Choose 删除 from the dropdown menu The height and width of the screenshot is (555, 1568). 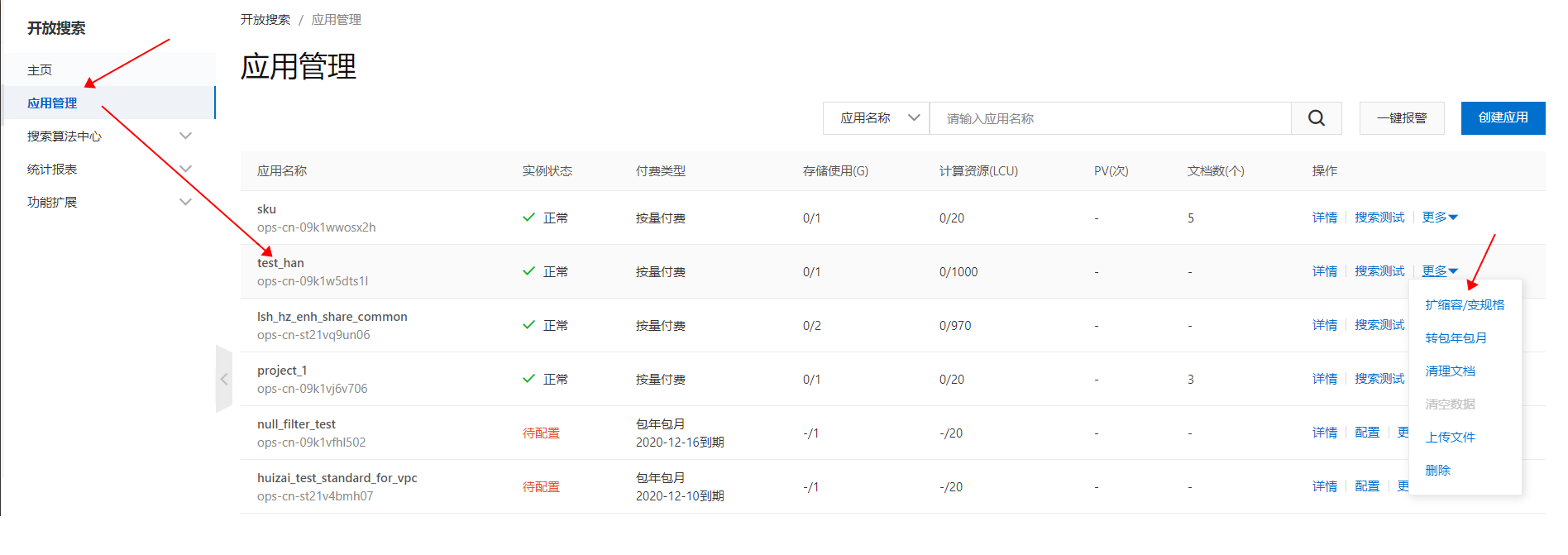point(1437,470)
